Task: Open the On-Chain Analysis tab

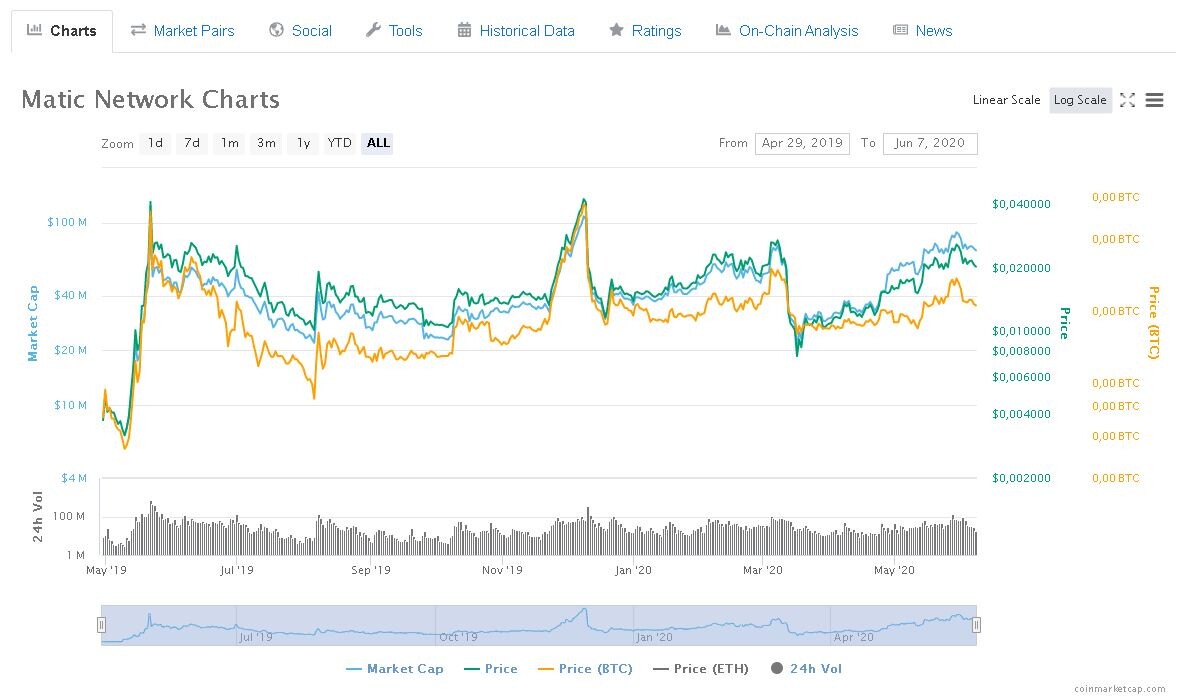Action: pyautogui.click(x=787, y=31)
